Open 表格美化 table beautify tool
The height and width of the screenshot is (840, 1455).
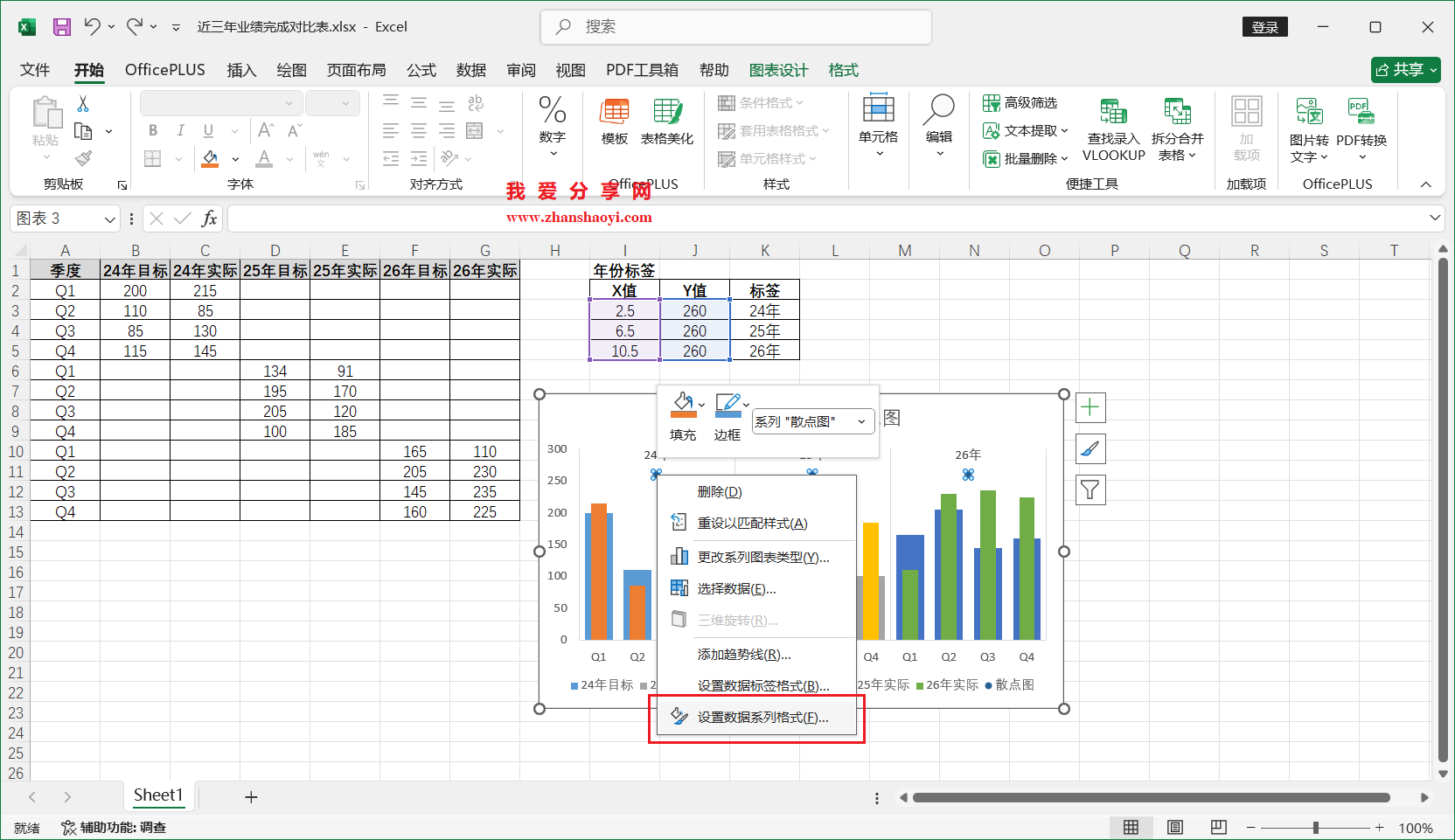[x=667, y=121]
